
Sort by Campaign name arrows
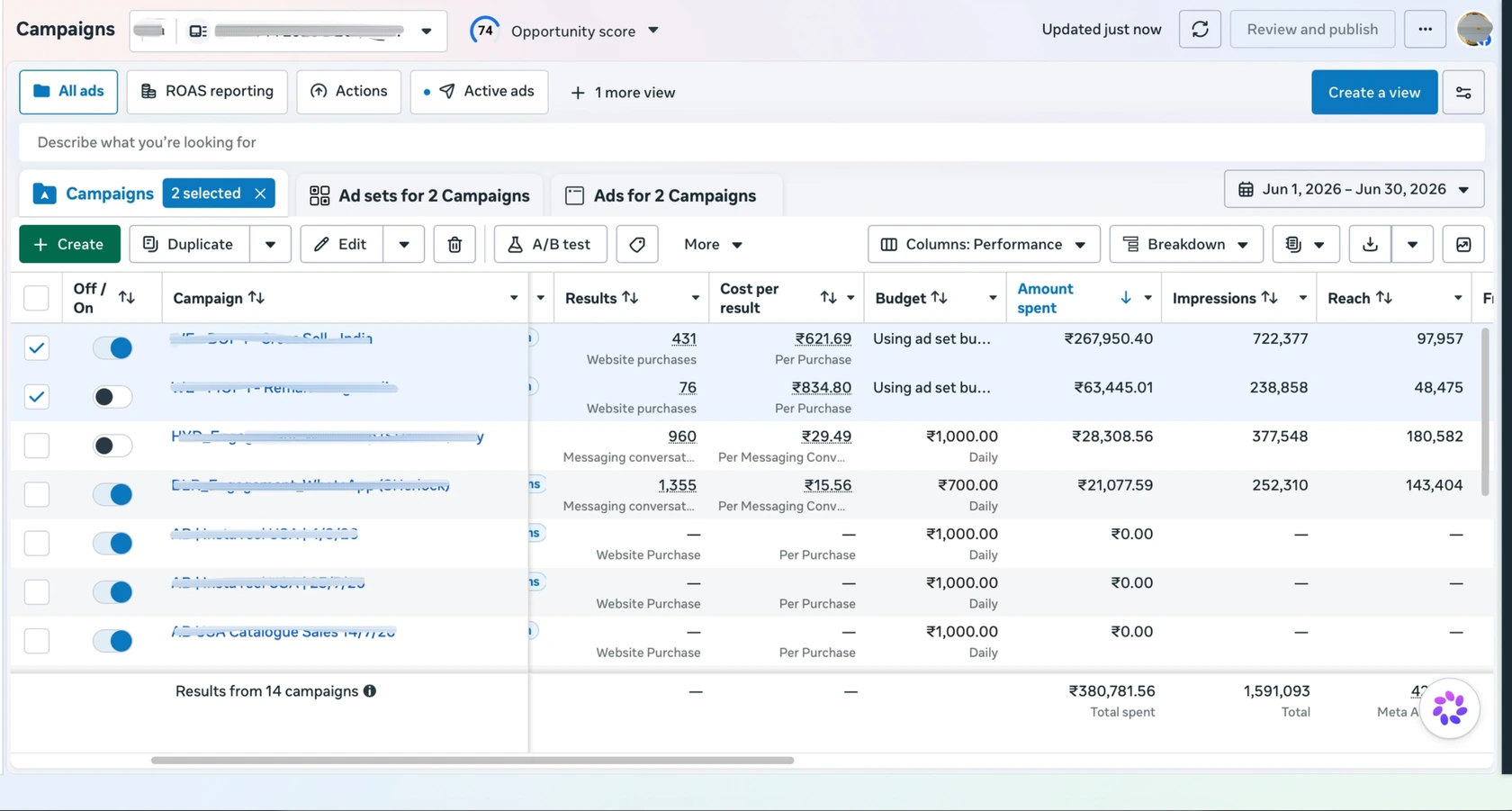(x=256, y=298)
